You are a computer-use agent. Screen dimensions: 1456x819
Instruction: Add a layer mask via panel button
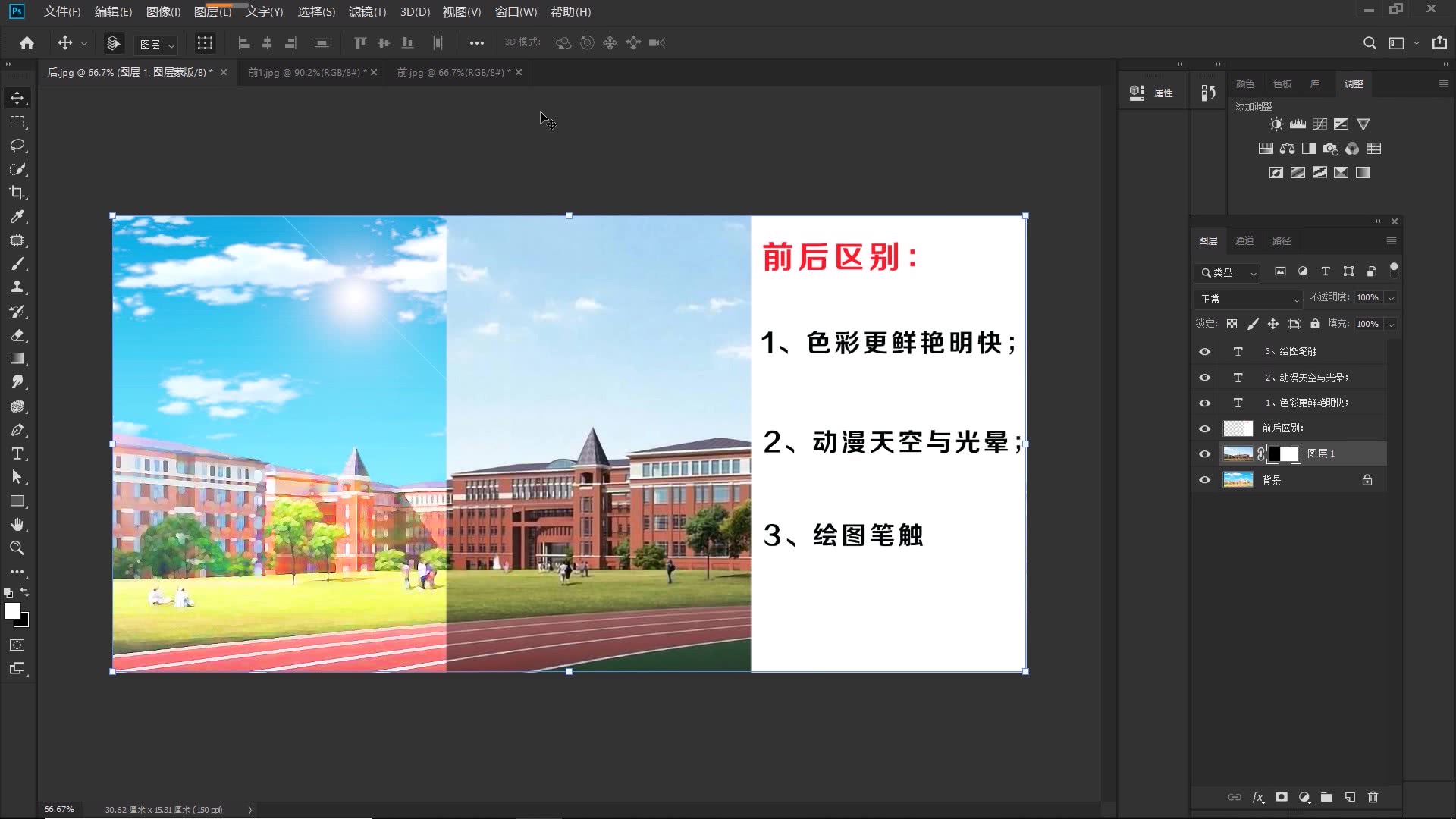(1282, 797)
